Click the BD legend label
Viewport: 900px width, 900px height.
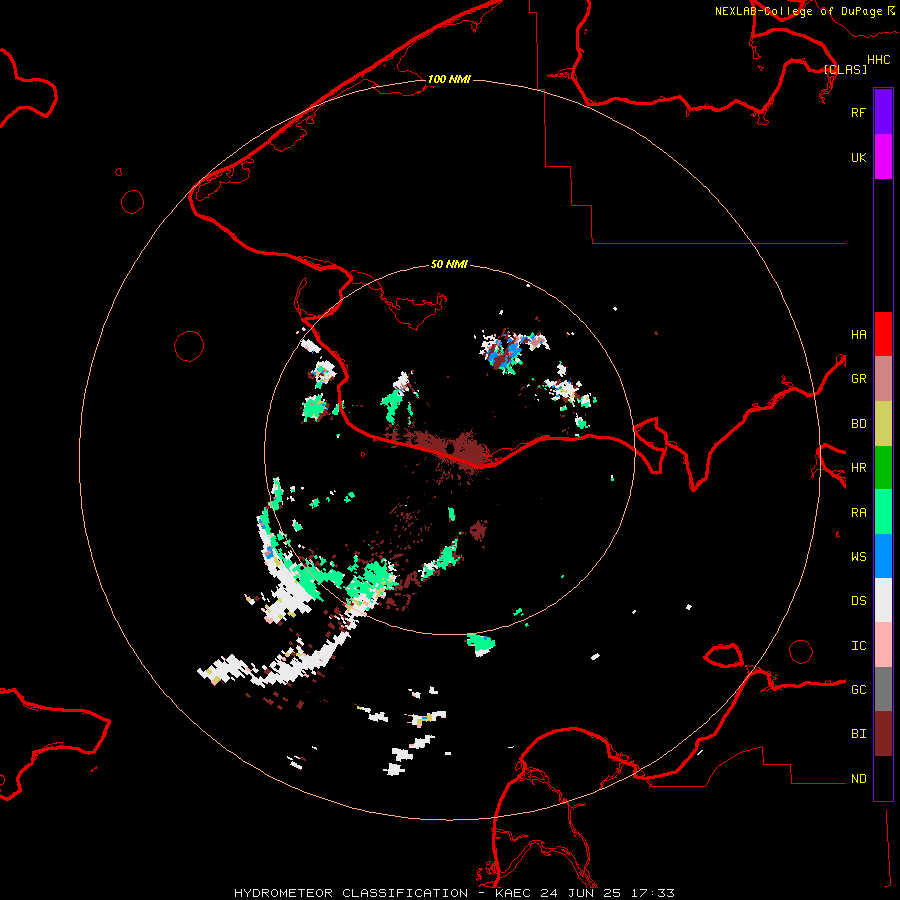point(858,423)
